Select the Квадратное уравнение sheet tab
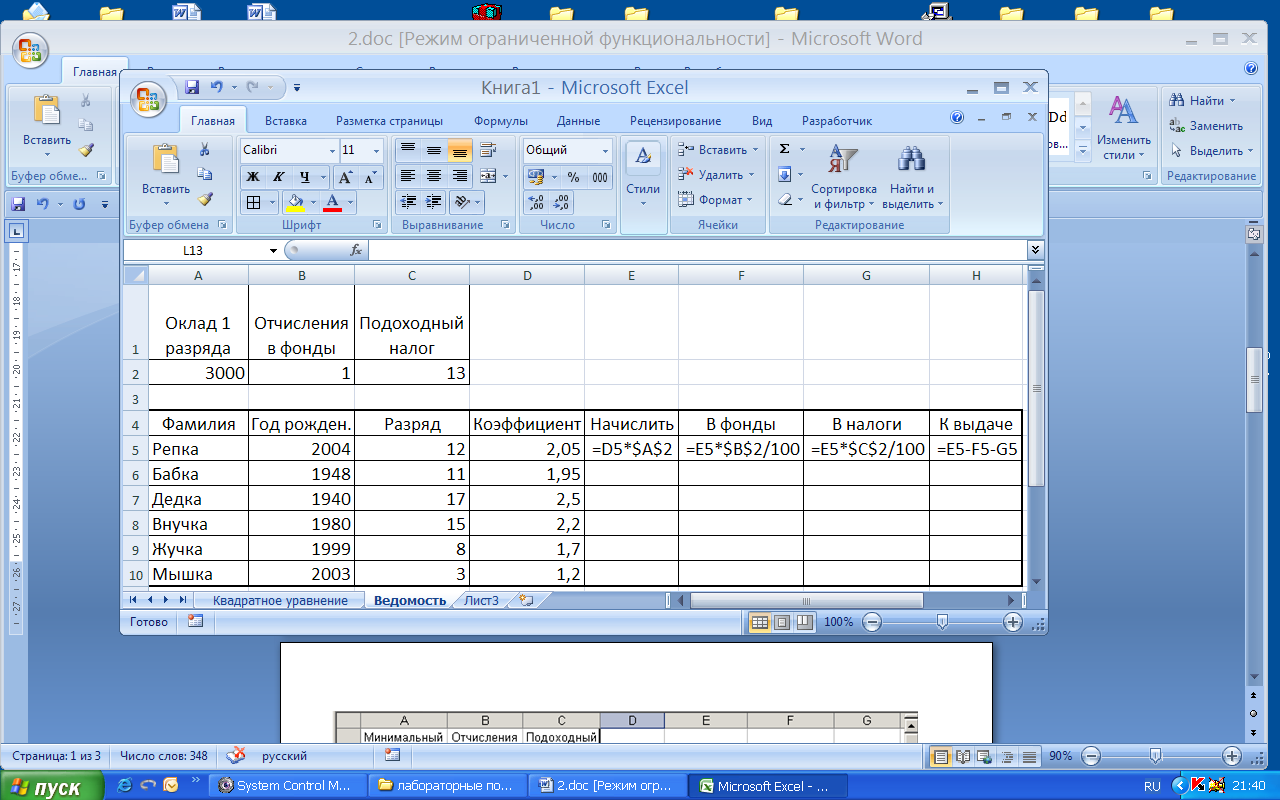Screen dimensions: 1280x800 point(279,600)
